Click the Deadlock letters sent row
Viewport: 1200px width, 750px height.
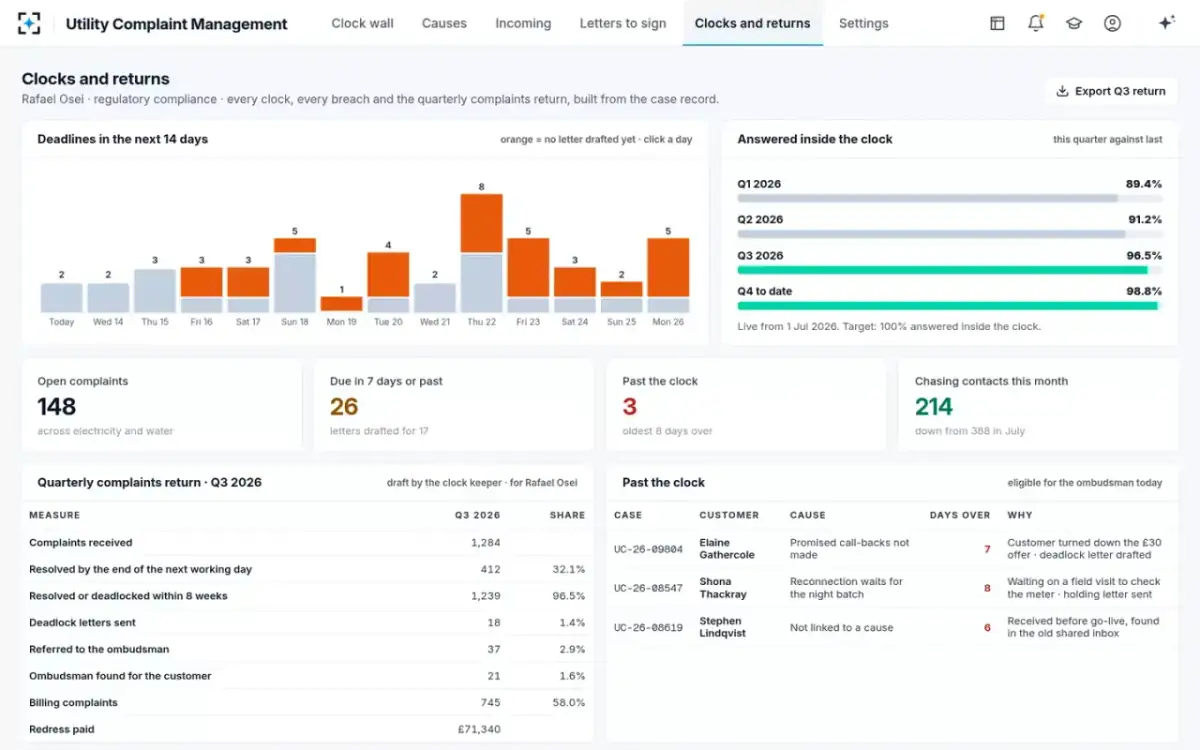click(x=307, y=622)
